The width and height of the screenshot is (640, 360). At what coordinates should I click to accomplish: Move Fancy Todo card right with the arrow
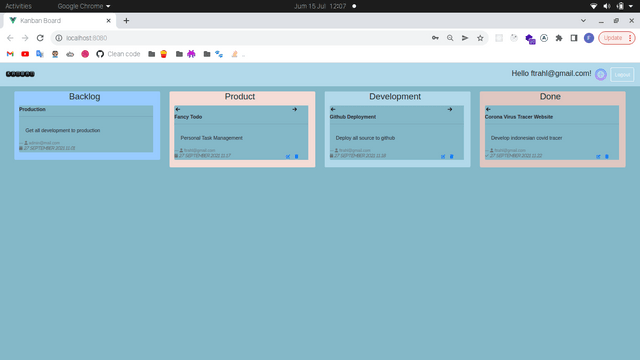[294, 109]
